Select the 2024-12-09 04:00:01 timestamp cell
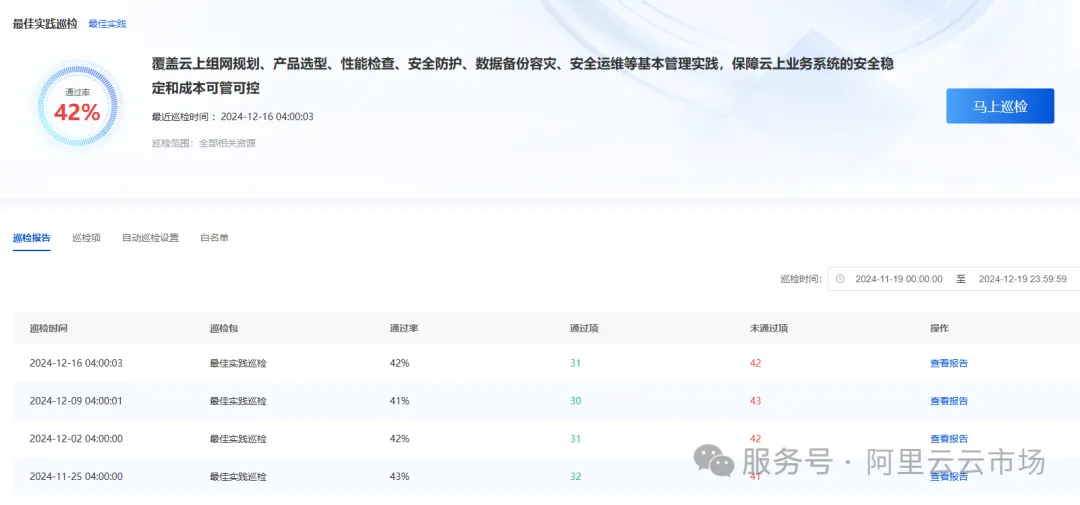The width and height of the screenshot is (1080, 505). pyautogui.click(x=76, y=401)
